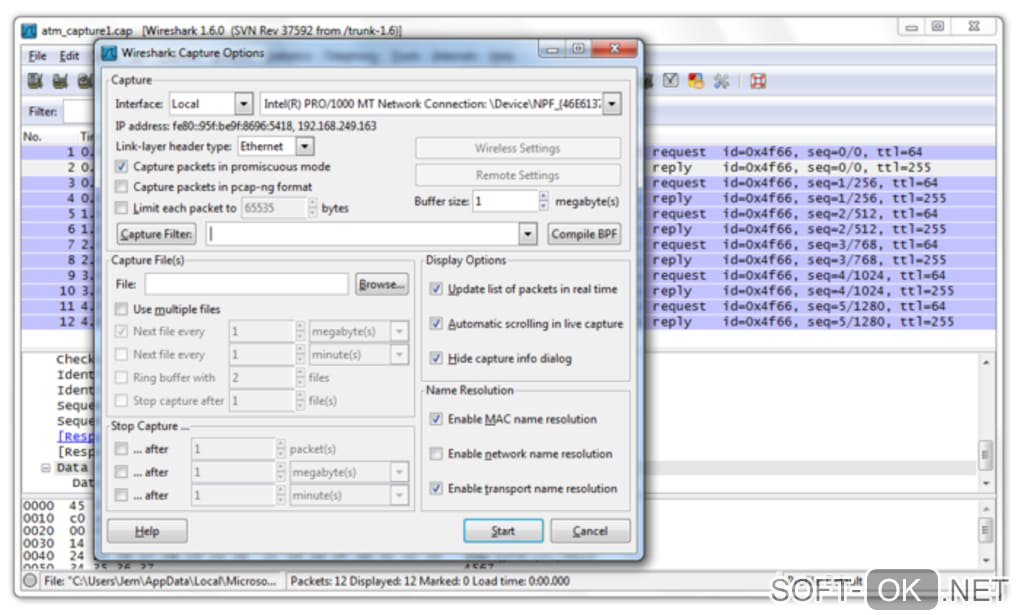Click the red lifebuoy help toolbar icon
The image size is (1020, 615).
pyautogui.click(x=758, y=81)
